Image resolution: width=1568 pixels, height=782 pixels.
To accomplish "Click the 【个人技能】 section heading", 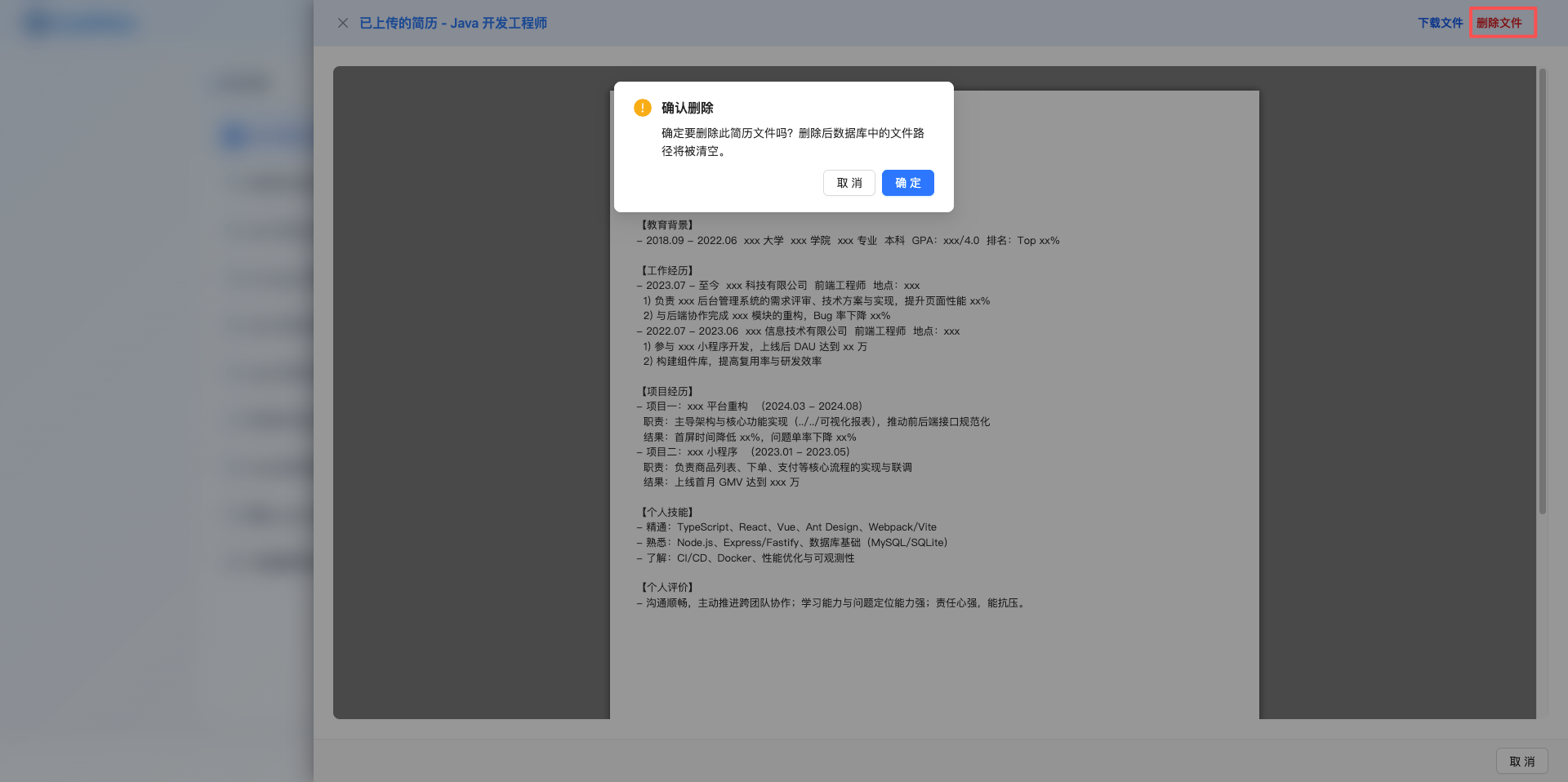I will point(667,512).
